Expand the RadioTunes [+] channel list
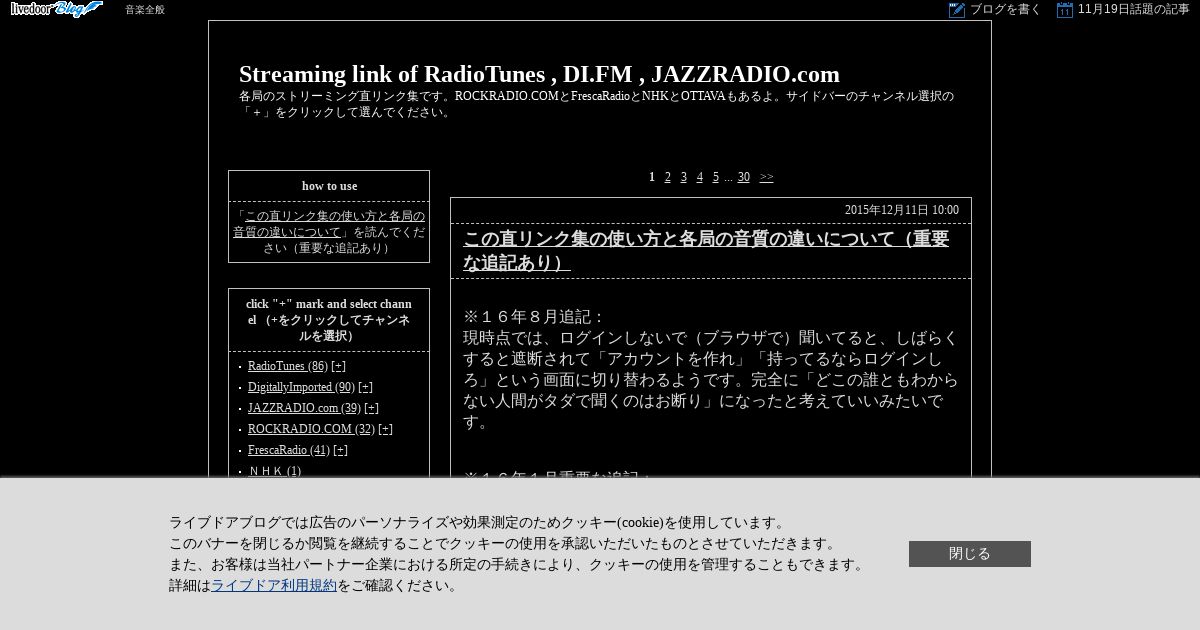Image resolution: width=1200 pixels, height=630 pixels. (339, 366)
